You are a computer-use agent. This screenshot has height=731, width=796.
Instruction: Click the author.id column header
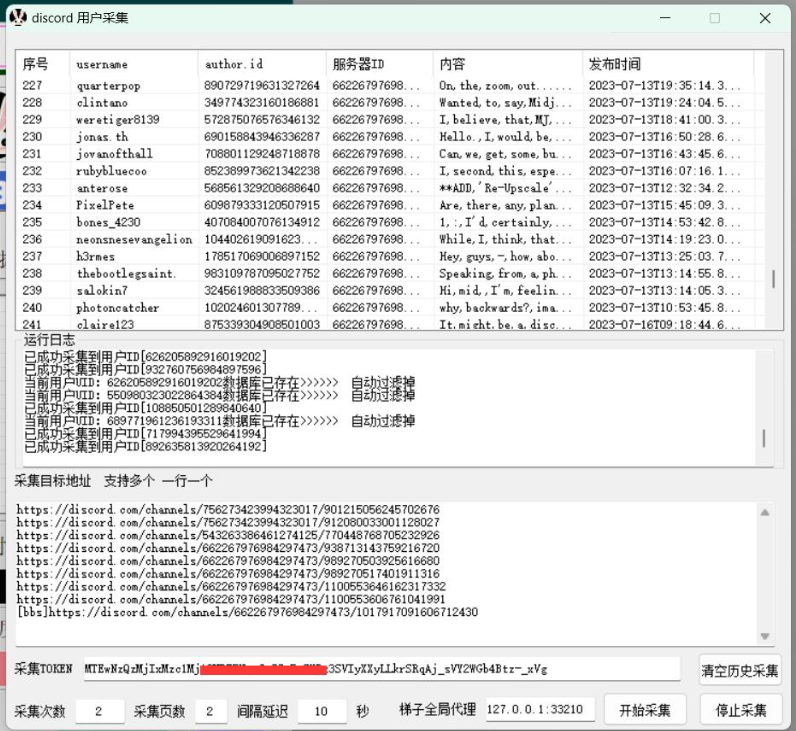[x=262, y=64]
